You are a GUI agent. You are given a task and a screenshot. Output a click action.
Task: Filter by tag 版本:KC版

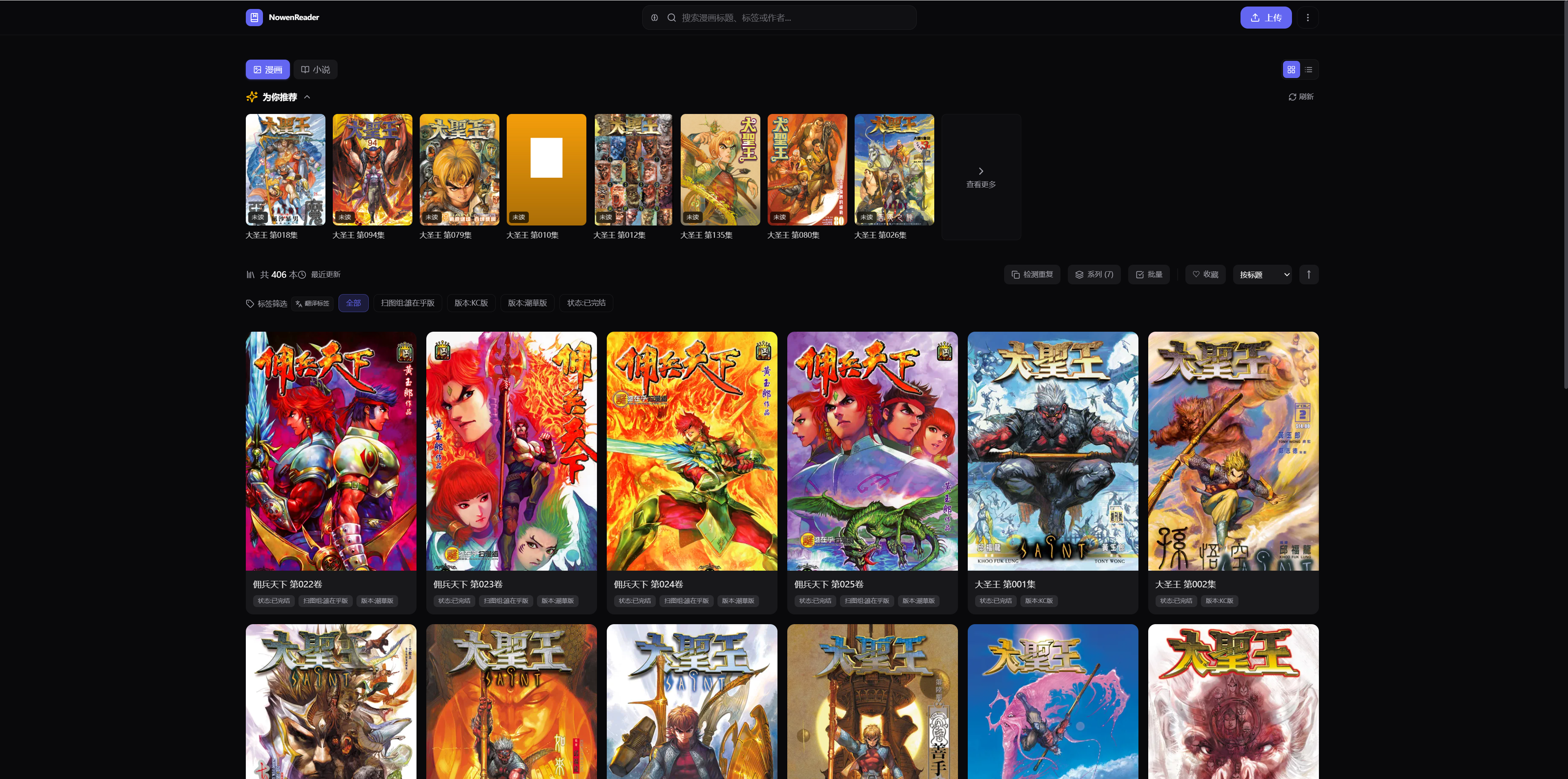(471, 304)
